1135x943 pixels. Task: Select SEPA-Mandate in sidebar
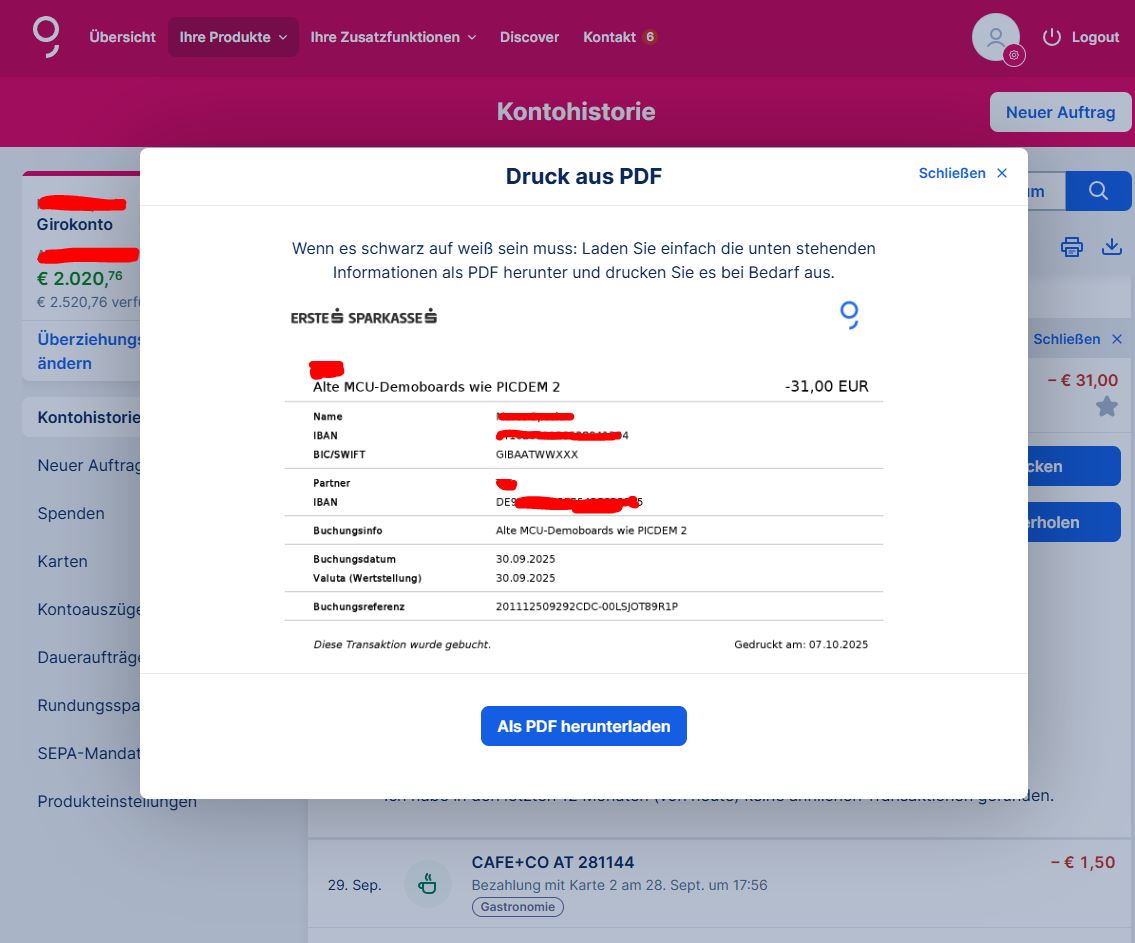point(88,753)
